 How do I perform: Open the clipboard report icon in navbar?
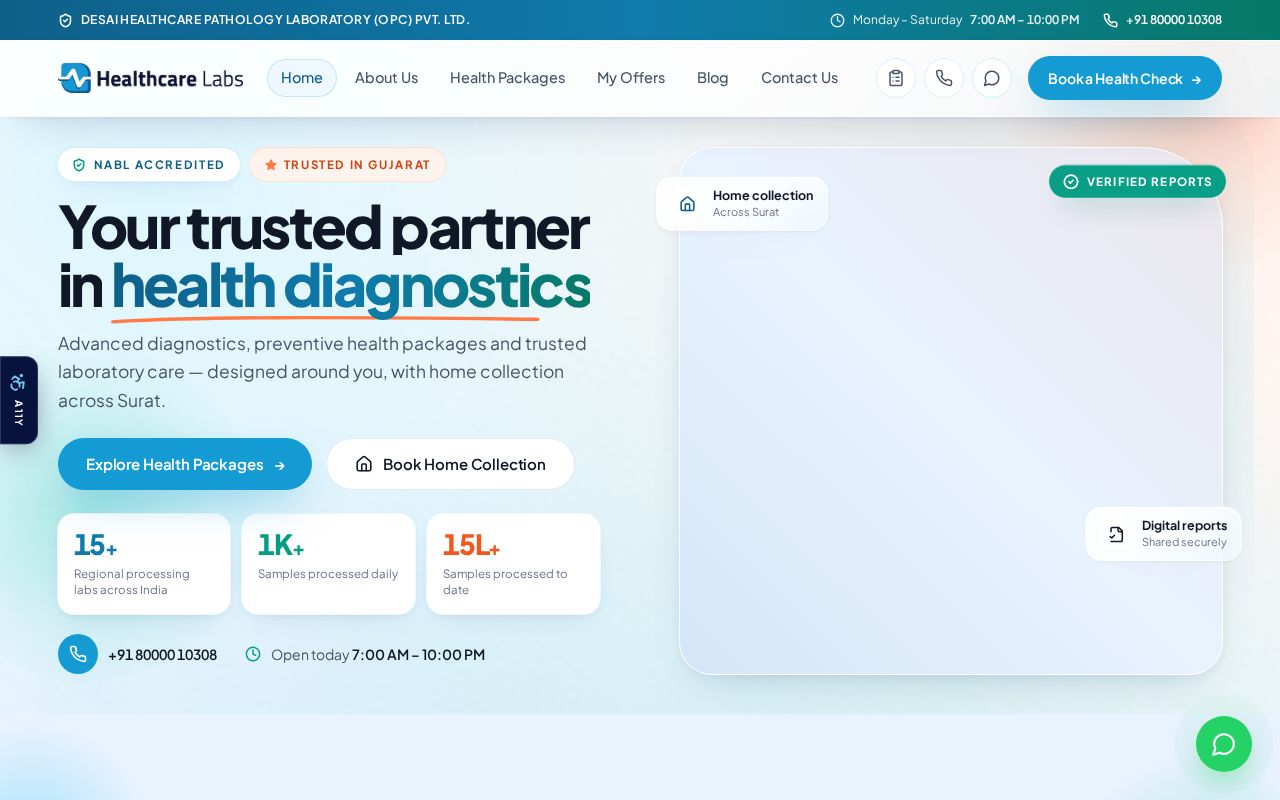(896, 78)
